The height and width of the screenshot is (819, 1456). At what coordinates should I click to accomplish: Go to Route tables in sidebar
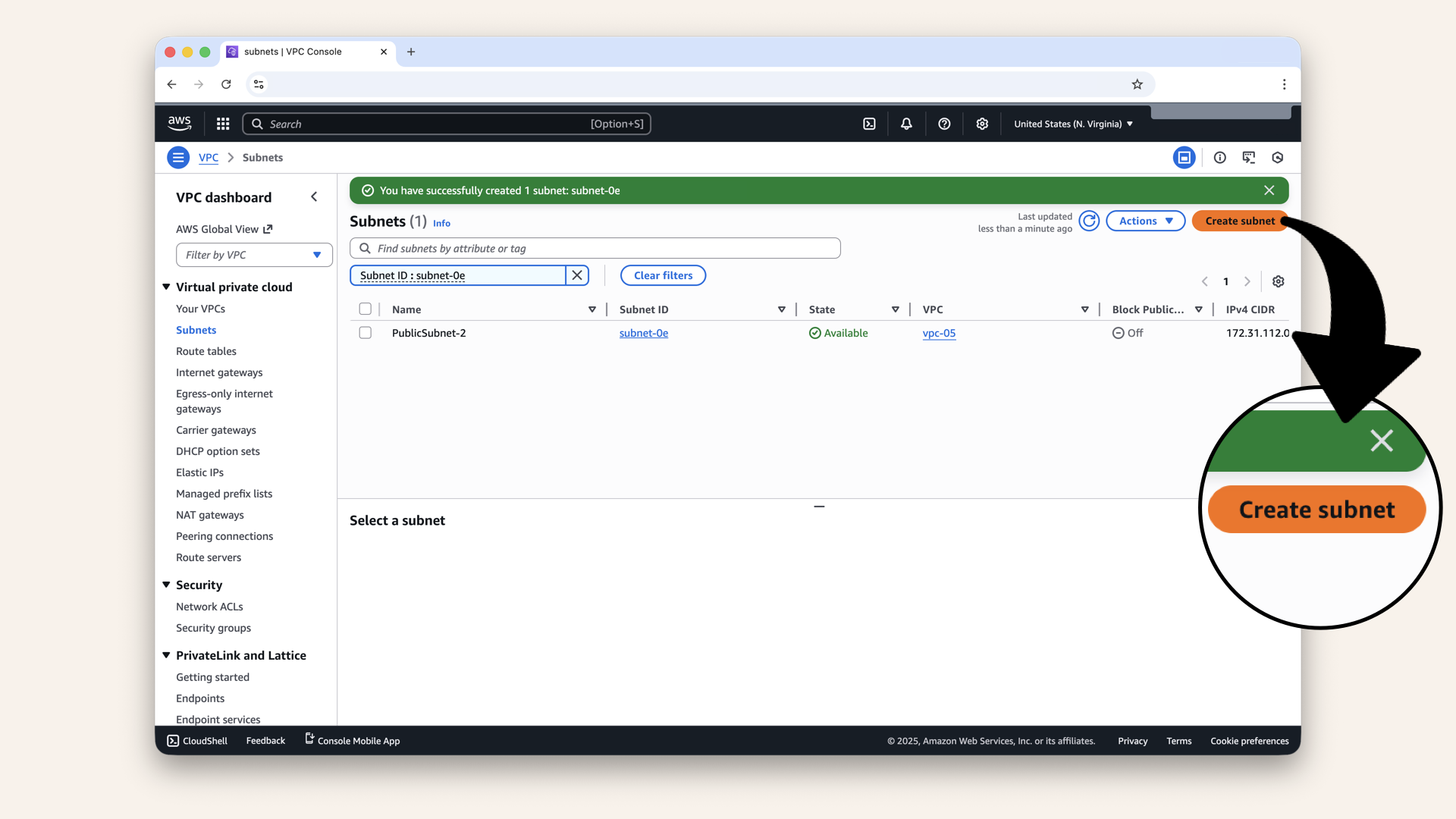[206, 351]
